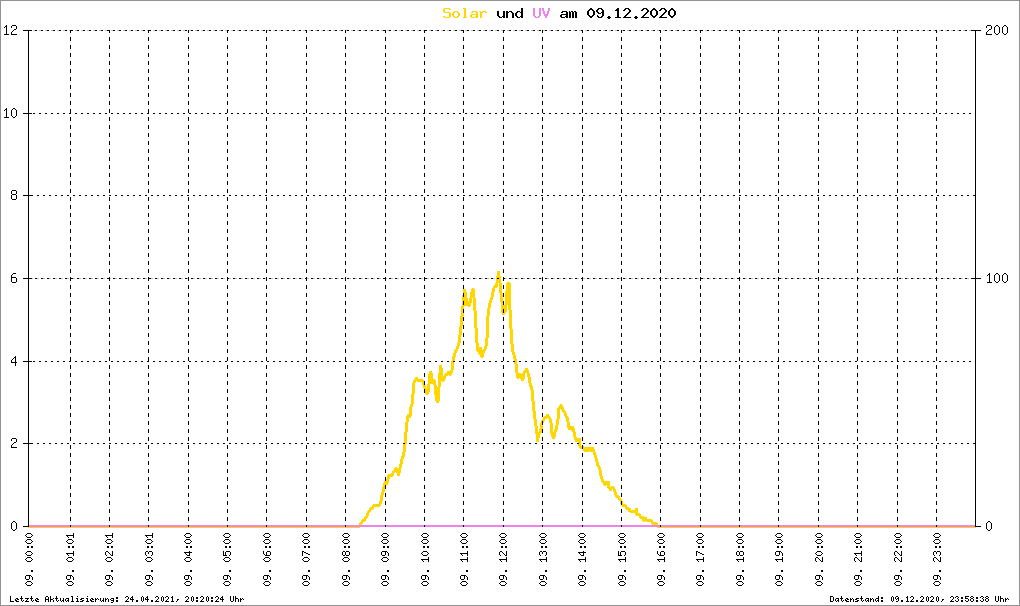Click the x-axis label '09. 16:00'
This screenshot has height=606, width=1020.
click(x=662, y=560)
